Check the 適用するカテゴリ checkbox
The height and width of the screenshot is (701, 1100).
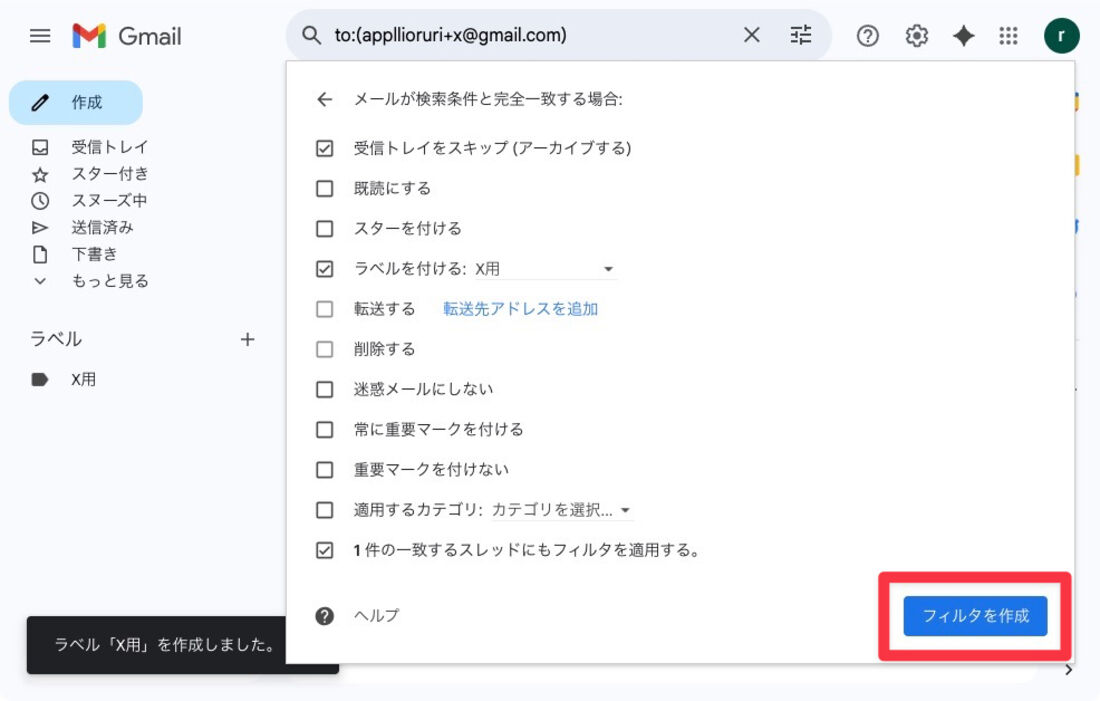point(324,509)
